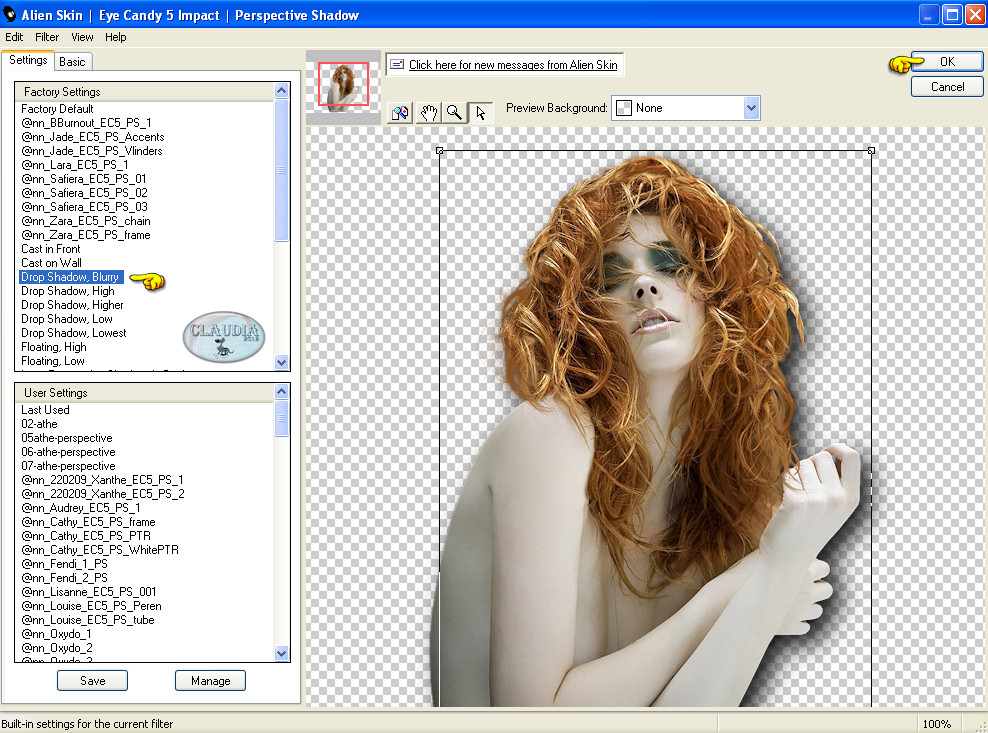The height and width of the screenshot is (733, 988).
Task: Click the Cancel button
Action: pyautogui.click(x=947, y=87)
